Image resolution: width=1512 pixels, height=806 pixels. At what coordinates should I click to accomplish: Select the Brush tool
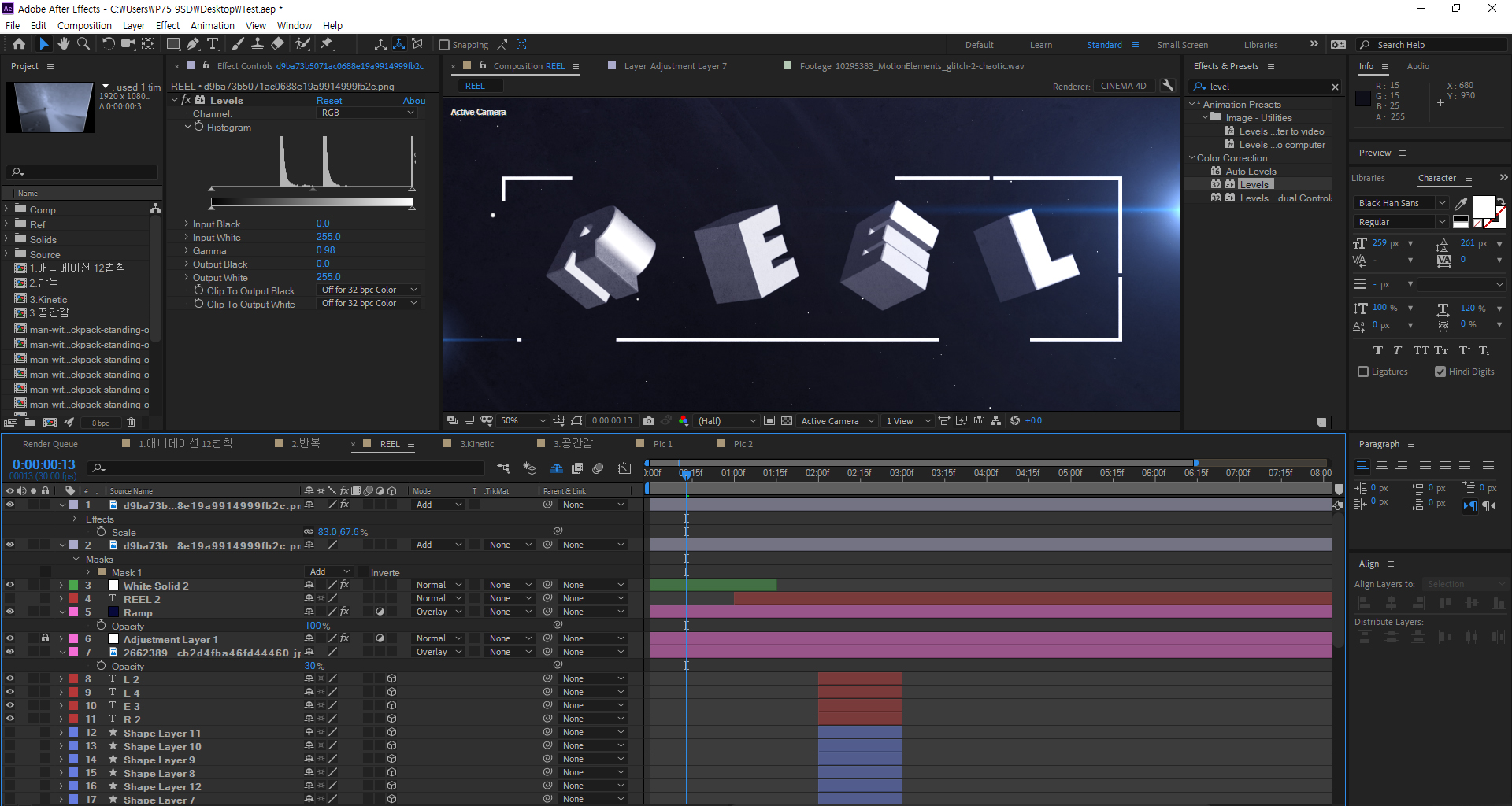click(238, 44)
